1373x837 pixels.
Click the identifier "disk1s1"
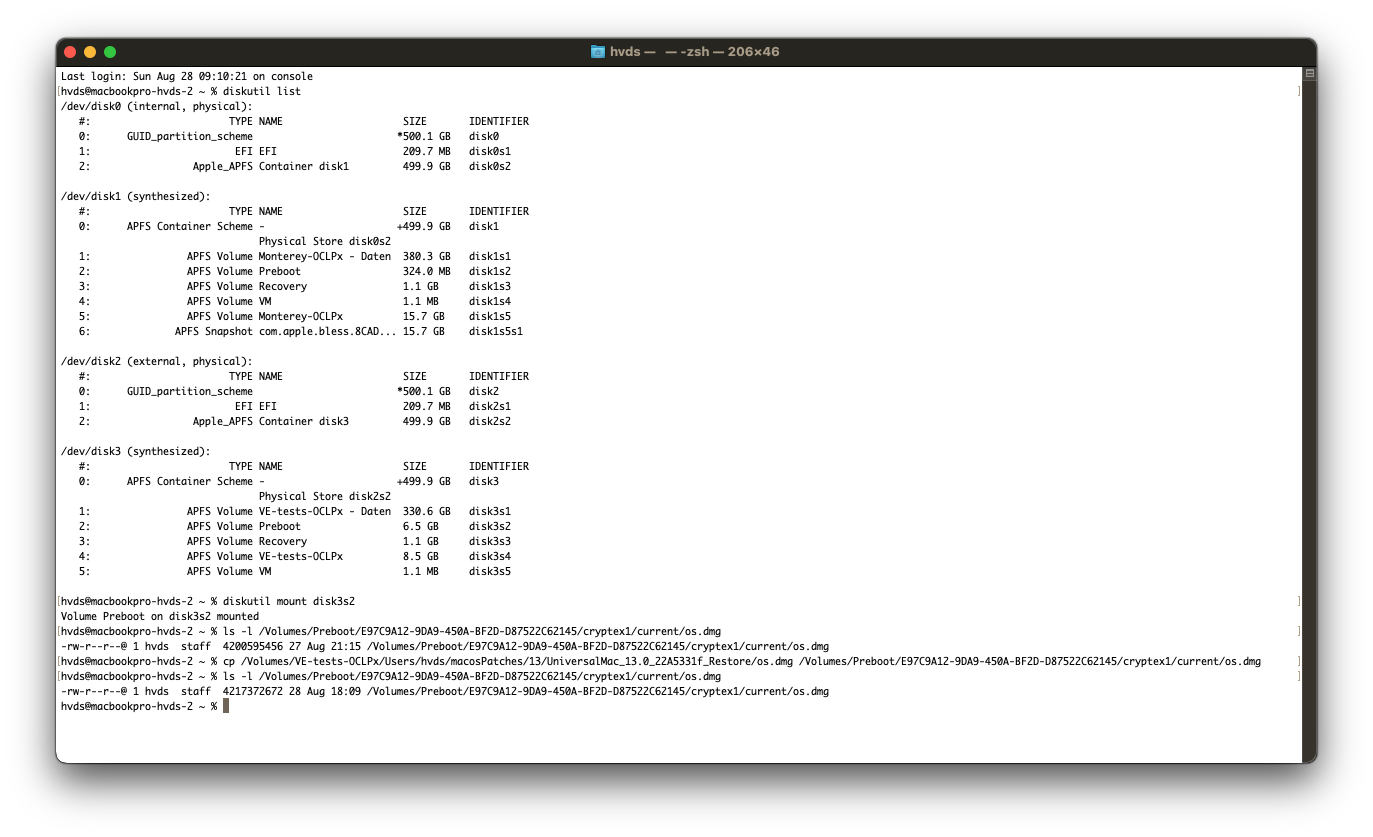(x=490, y=256)
